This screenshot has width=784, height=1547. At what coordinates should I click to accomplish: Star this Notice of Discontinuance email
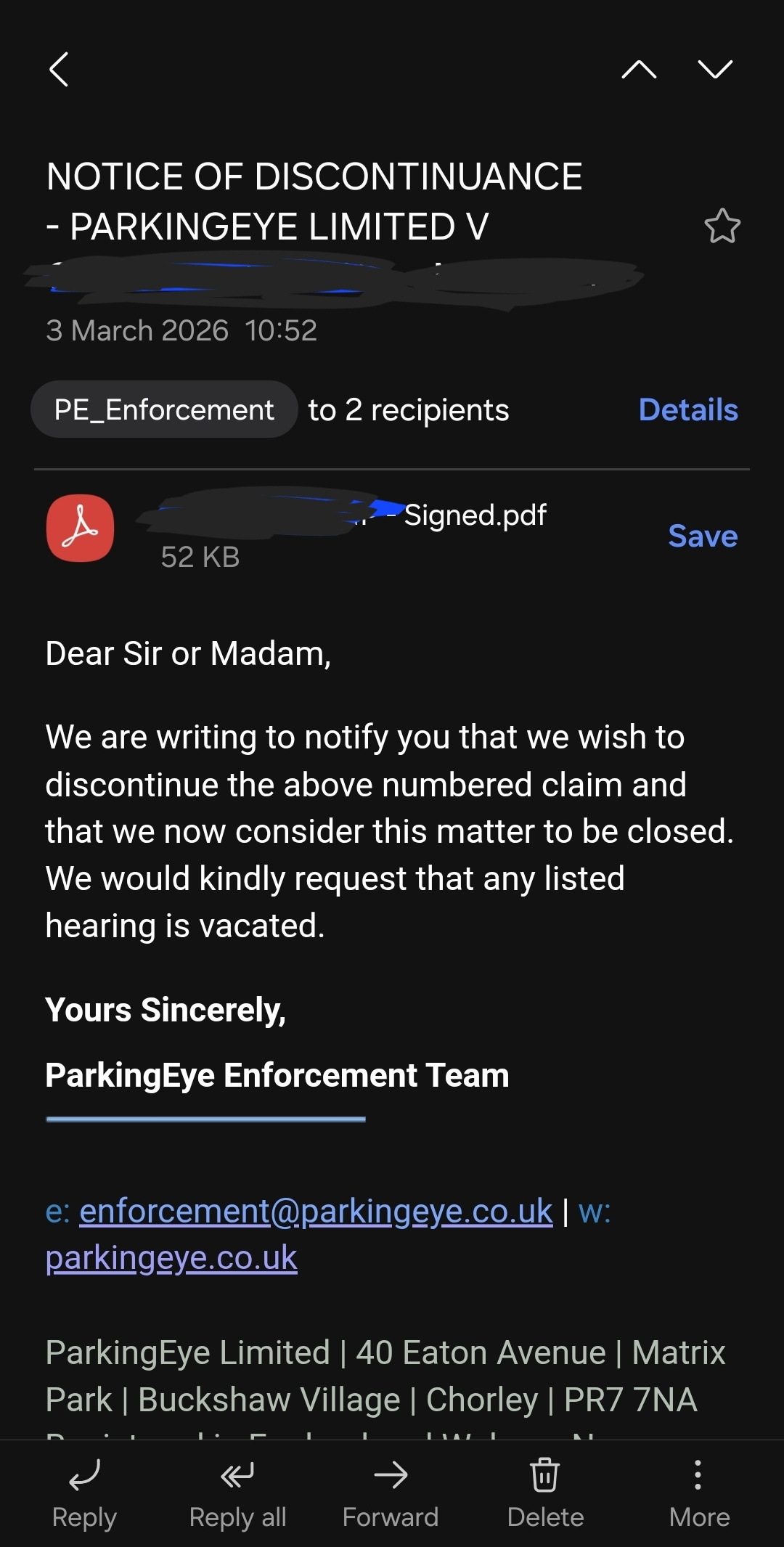722,226
